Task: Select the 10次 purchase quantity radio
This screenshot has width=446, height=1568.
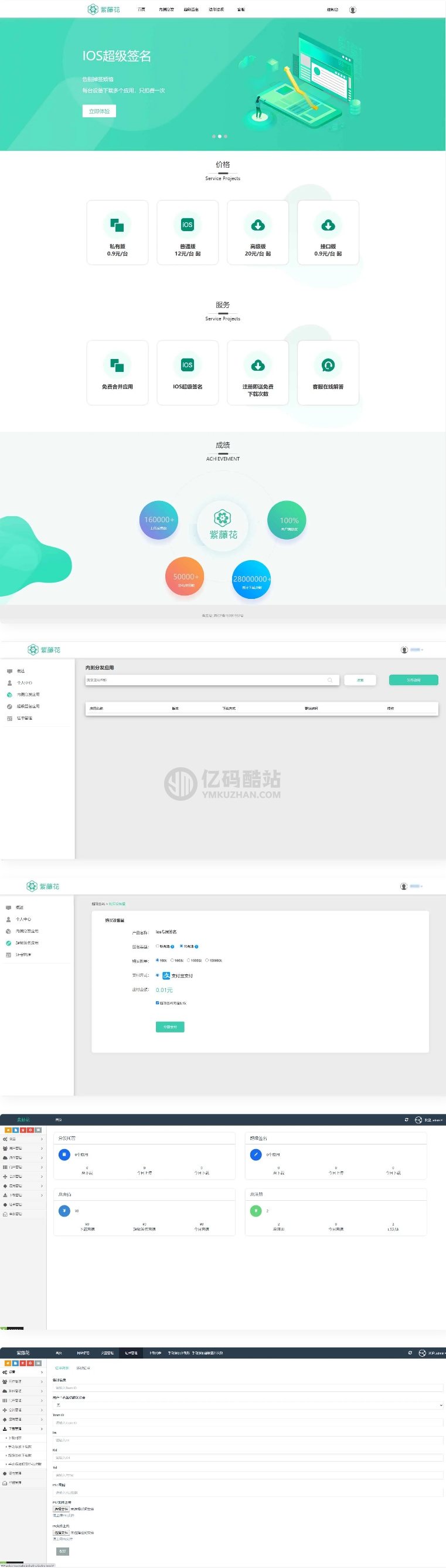Action: (x=158, y=960)
